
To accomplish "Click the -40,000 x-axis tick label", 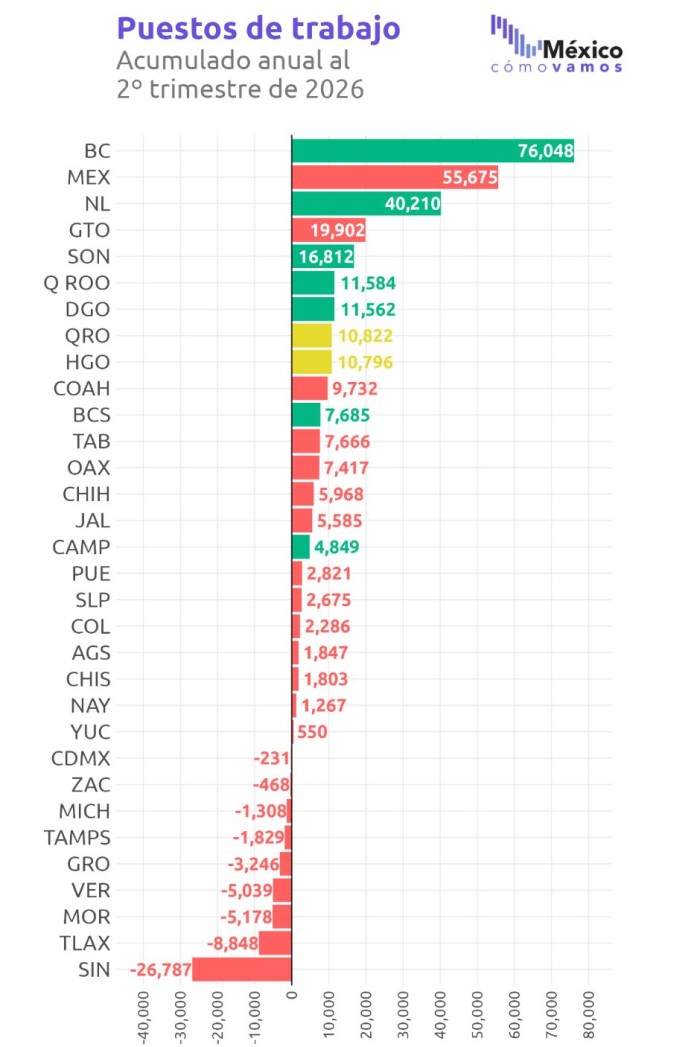I will [x=143, y=1017].
